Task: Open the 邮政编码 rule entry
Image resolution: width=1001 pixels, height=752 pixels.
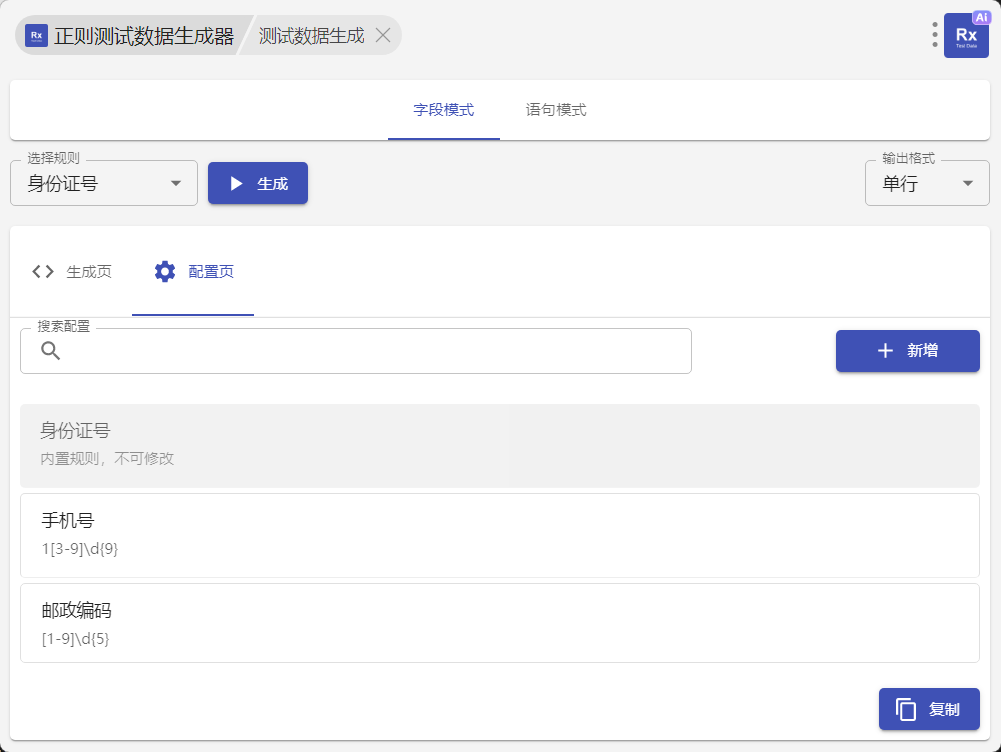Action: [499, 623]
